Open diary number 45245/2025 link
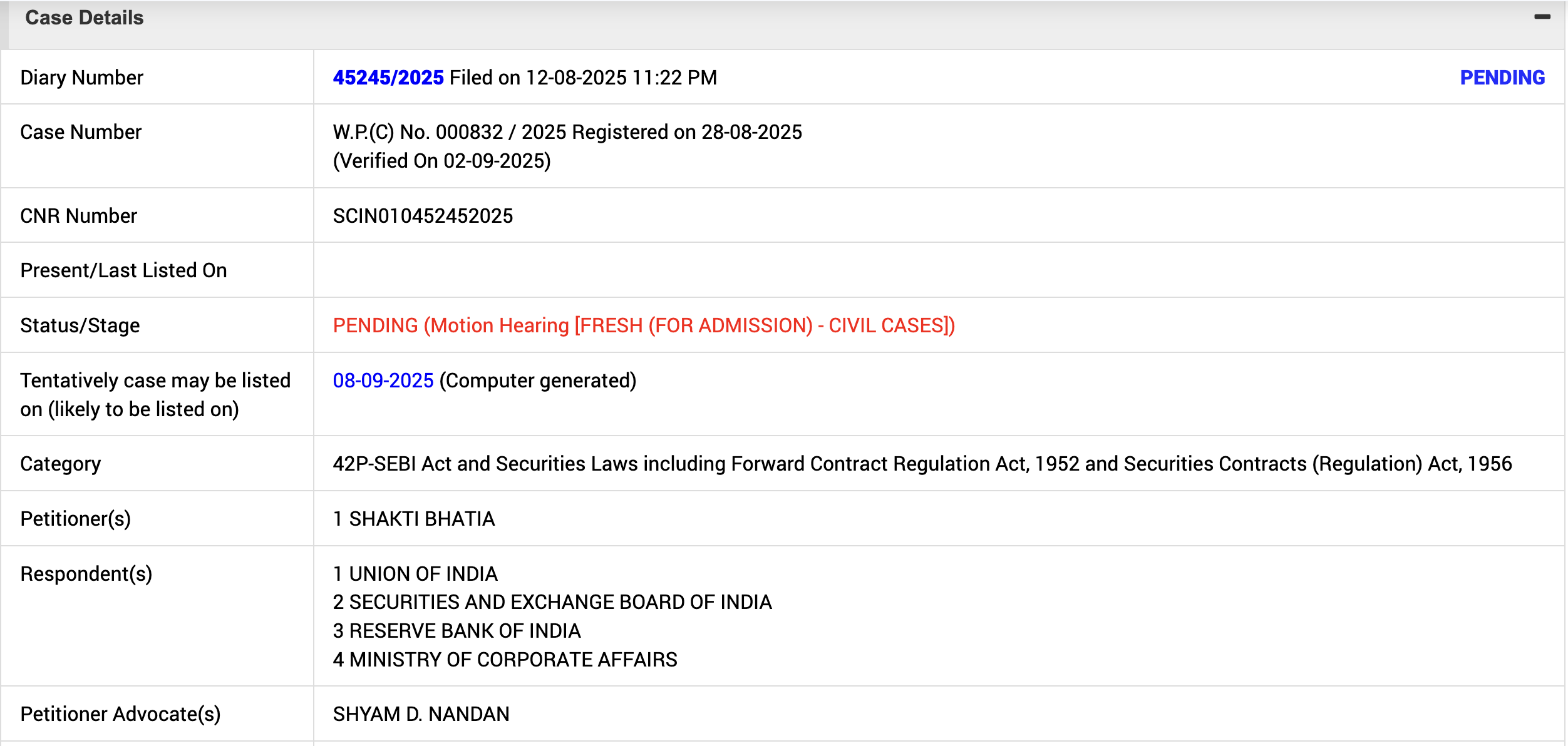Viewport: 1568px width, 746px height. point(388,78)
